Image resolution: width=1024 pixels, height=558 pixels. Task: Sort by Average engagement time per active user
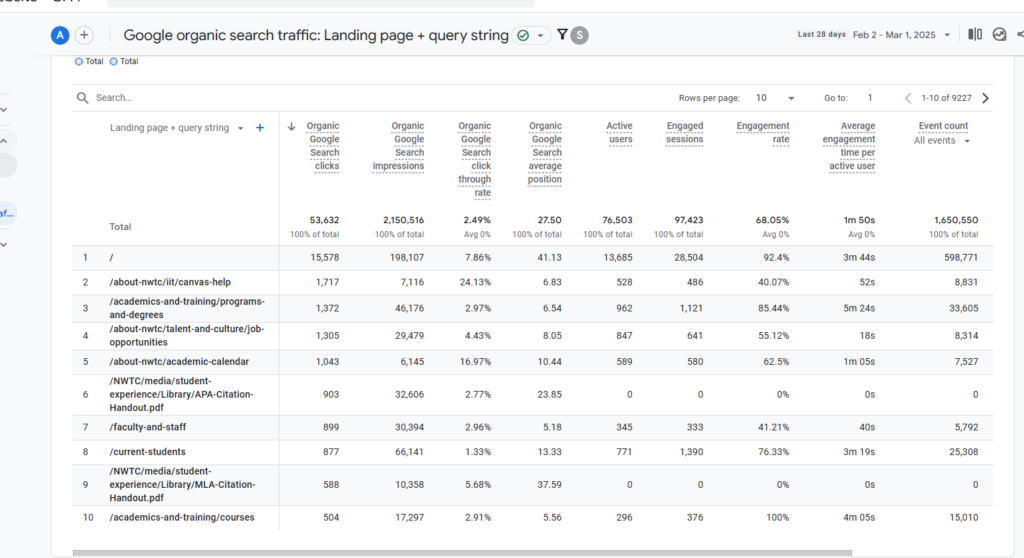tap(849, 146)
